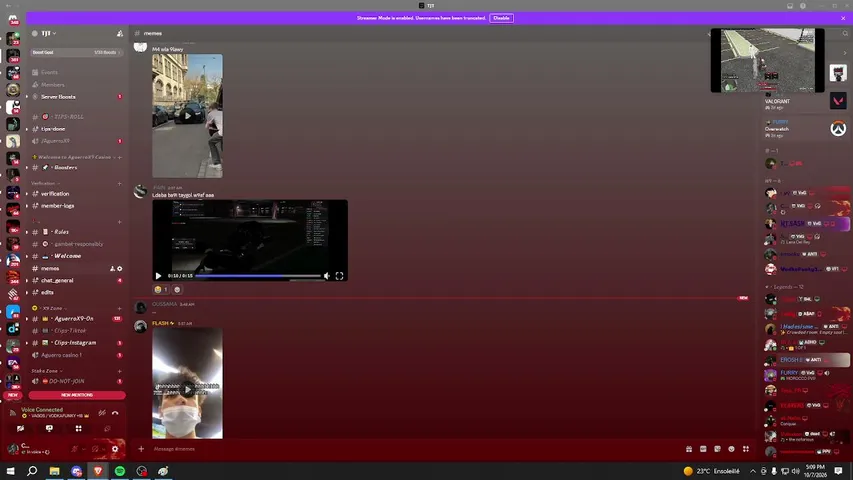
Task: Add a channel to the X9 Zone category
Action: click(x=120, y=308)
